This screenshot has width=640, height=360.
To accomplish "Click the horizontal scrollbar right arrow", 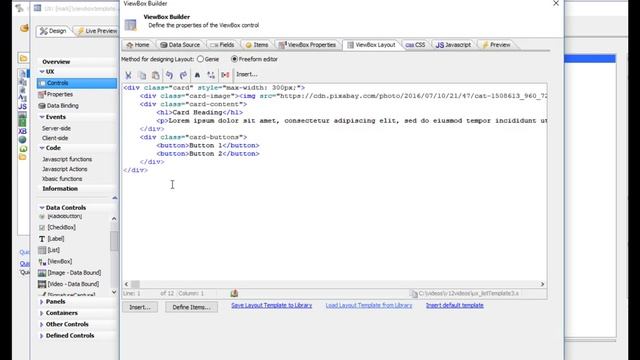I will pyautogui.click(x=542, y=284).
